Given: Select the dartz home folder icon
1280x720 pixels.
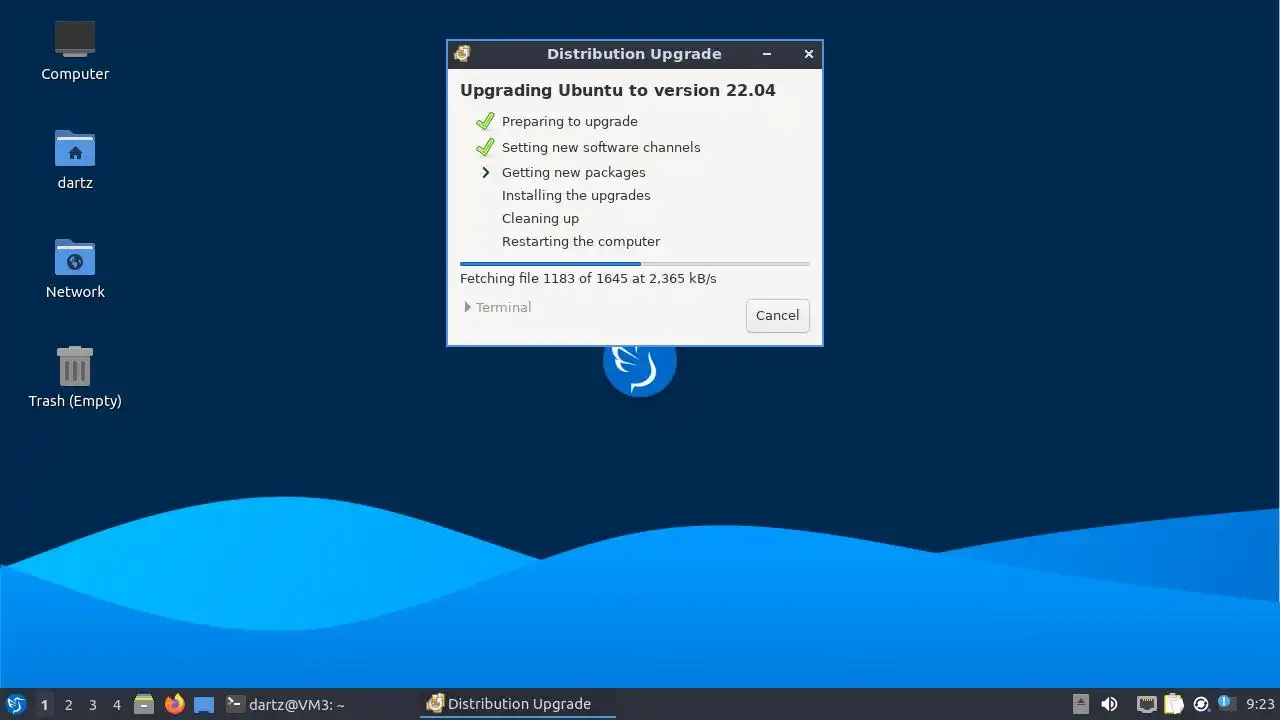Looking at the screenshot, I should pyautogui.click(x=75, y=160).
